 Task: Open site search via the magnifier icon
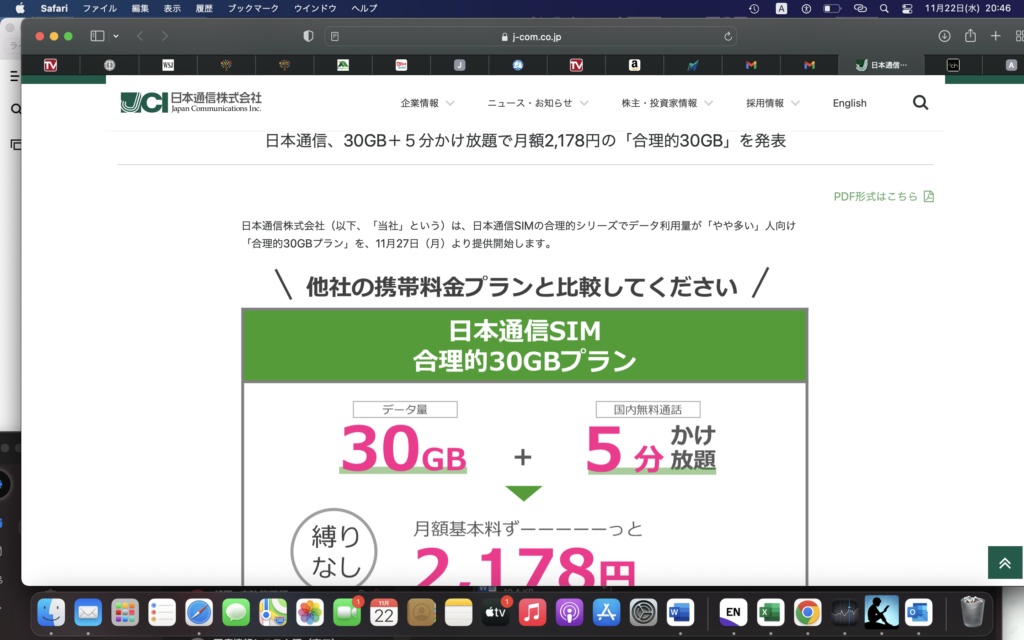click(x=920, y=102)
